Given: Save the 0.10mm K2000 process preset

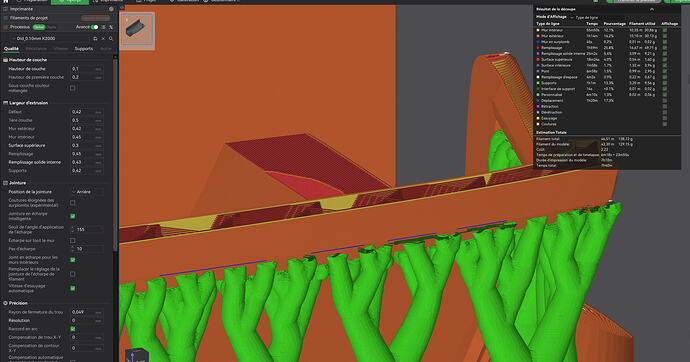Looking at the screenshot, I should click(95, 39).
